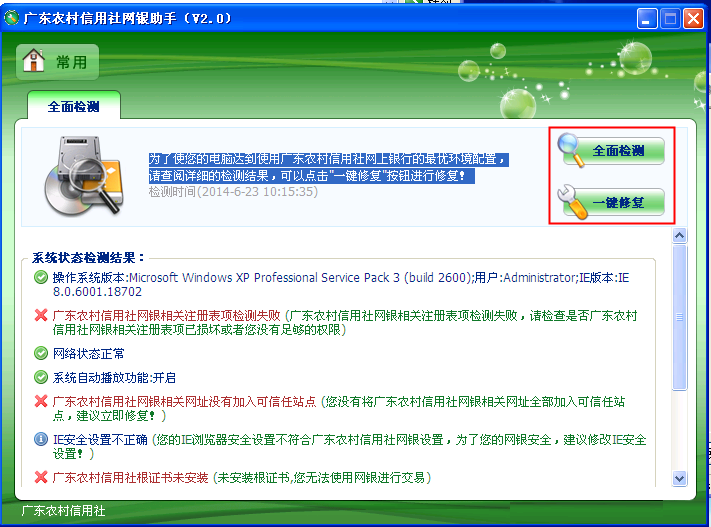Select the text 系统自动播放功能:开启
The height and width of the screenshot is (527, 711).
coord(114,377)
